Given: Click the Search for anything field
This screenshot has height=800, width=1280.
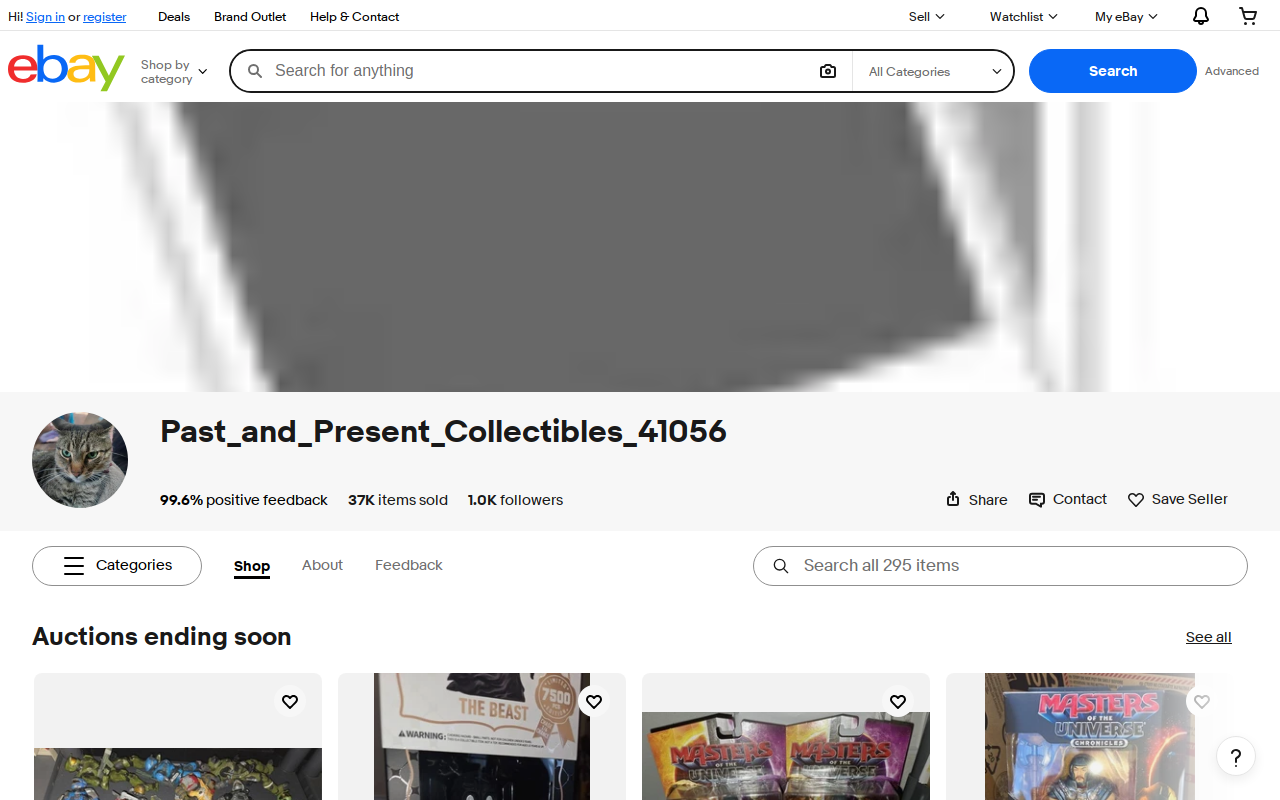Looking at the screenshot, I should click(538, 71).
